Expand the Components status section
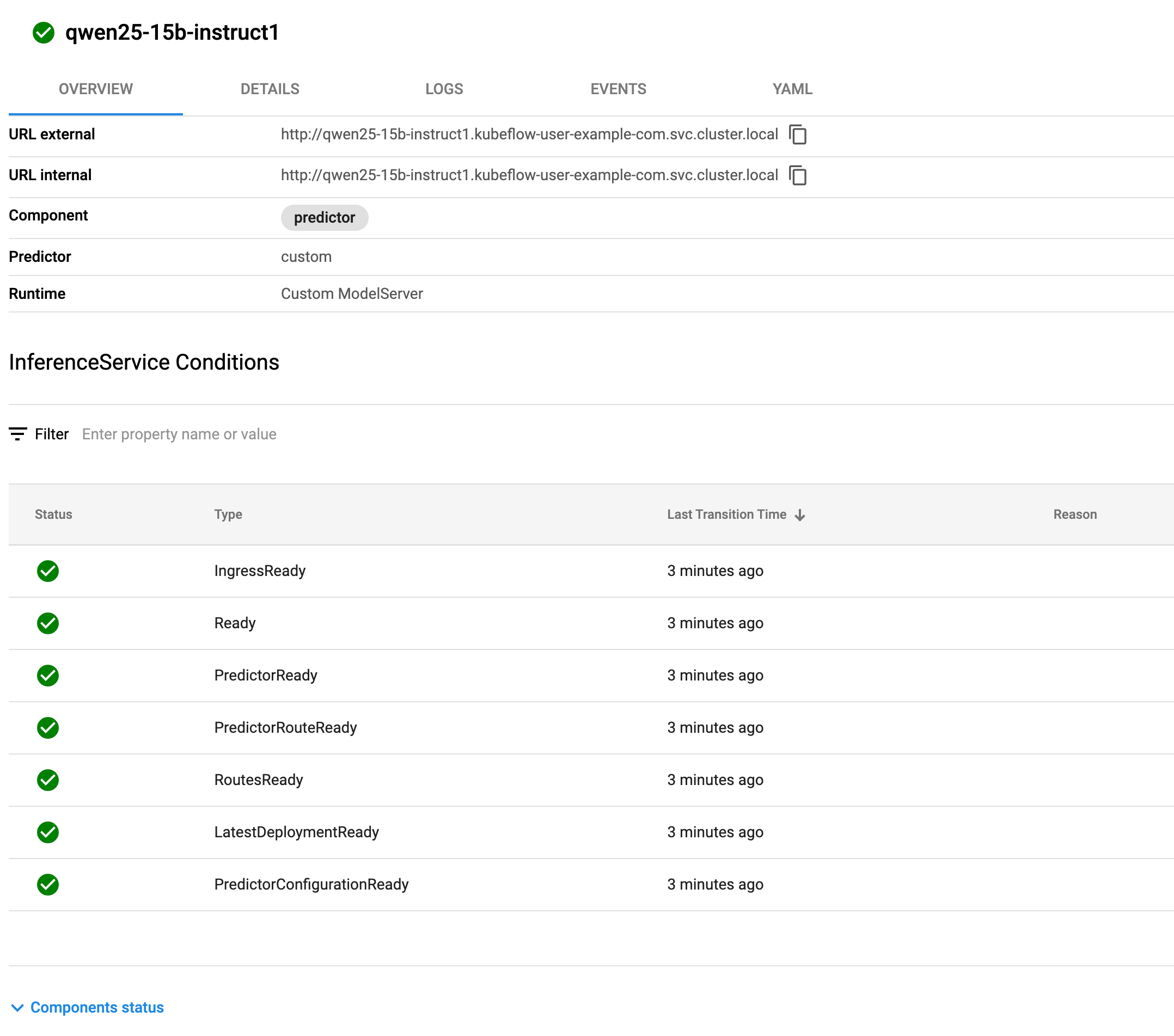This screenshot has width=1174, height=1036. 96,1007
